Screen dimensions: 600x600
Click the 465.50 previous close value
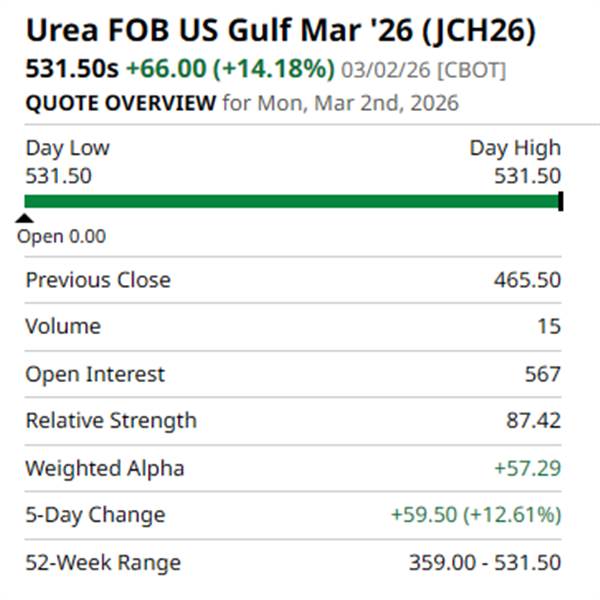coord(527,280)
